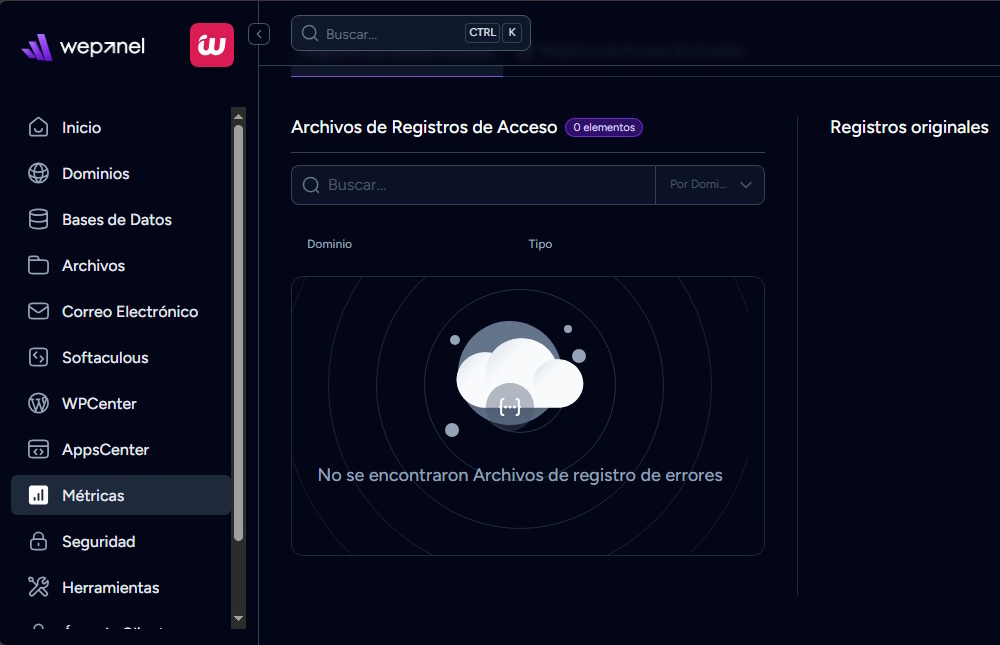1000x645 pixels.
Task: Click the wepanel logo
Action: click(83, 47)
